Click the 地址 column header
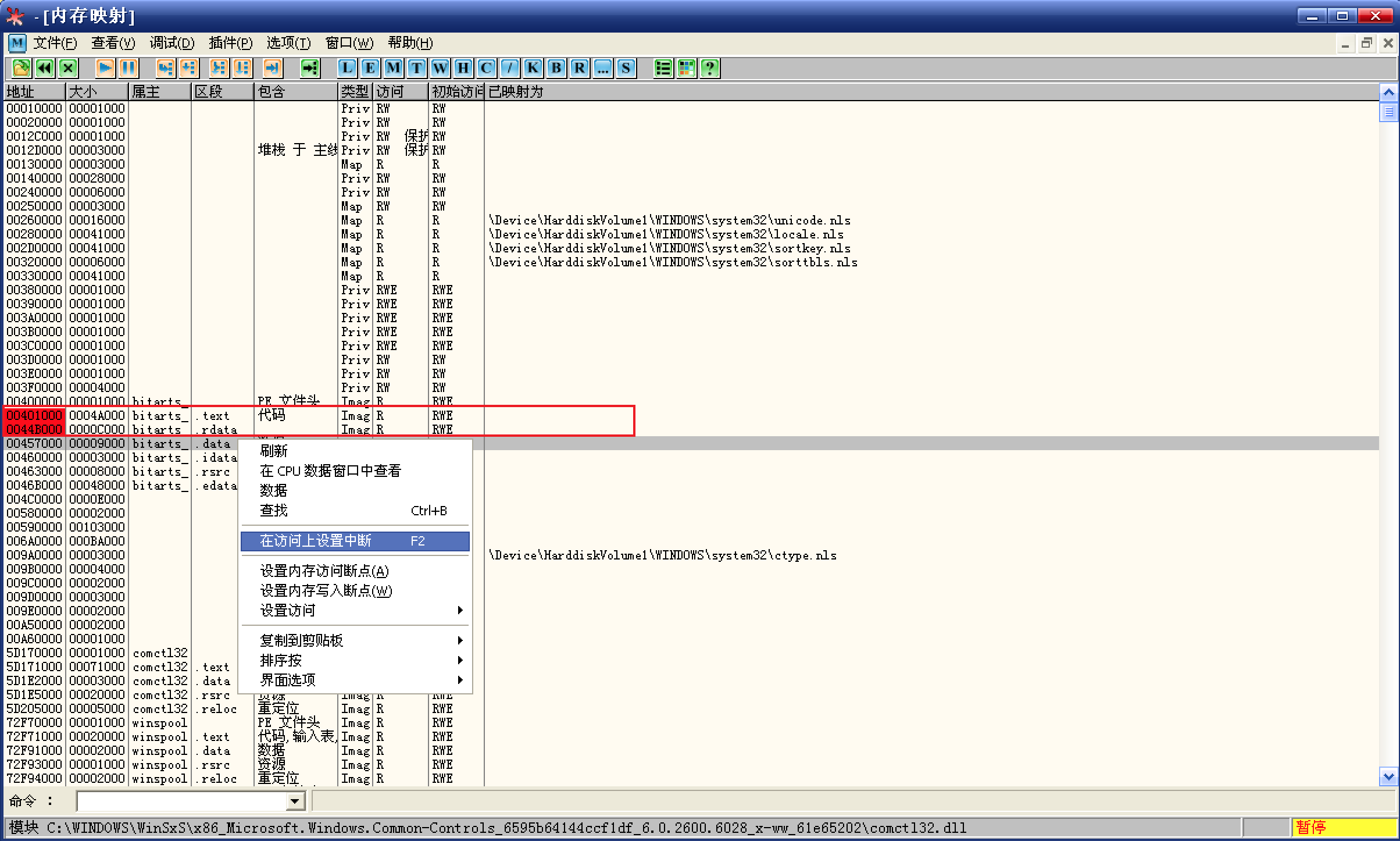Image resolution: width=1400 pixels, height=841 pixels. [34, 92]
